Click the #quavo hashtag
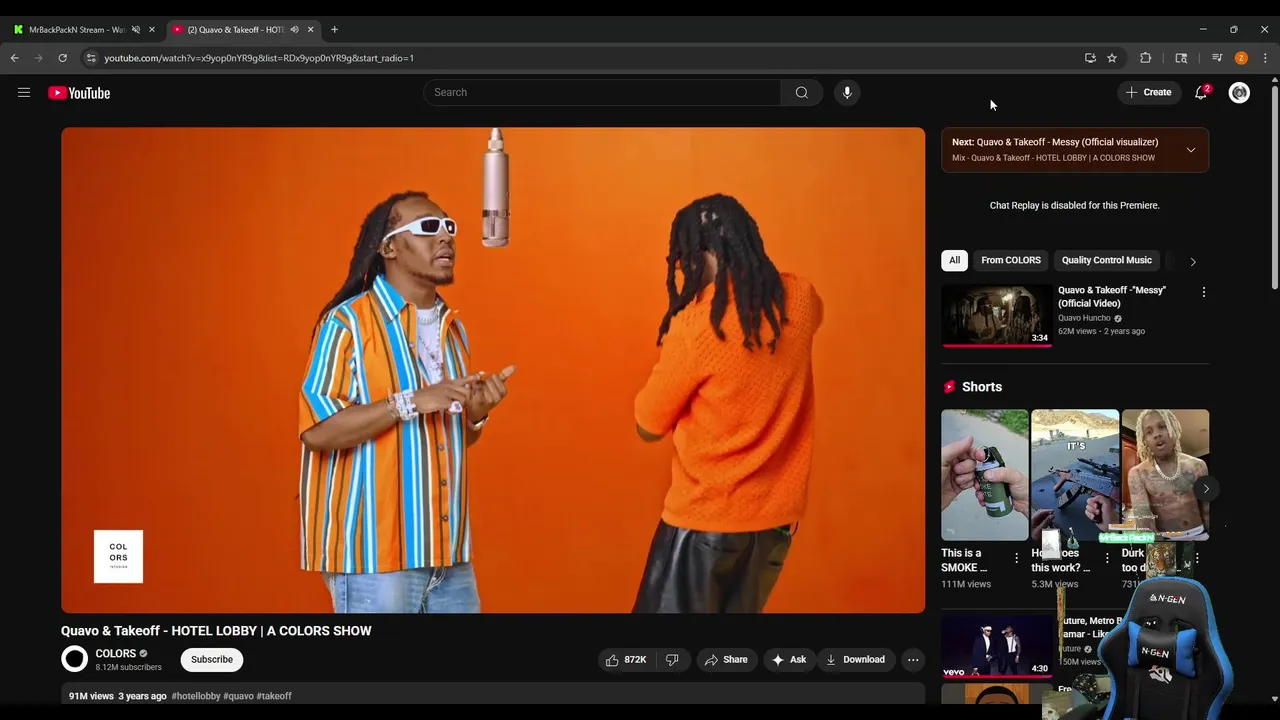1280x720 pixels. point(238,696)
